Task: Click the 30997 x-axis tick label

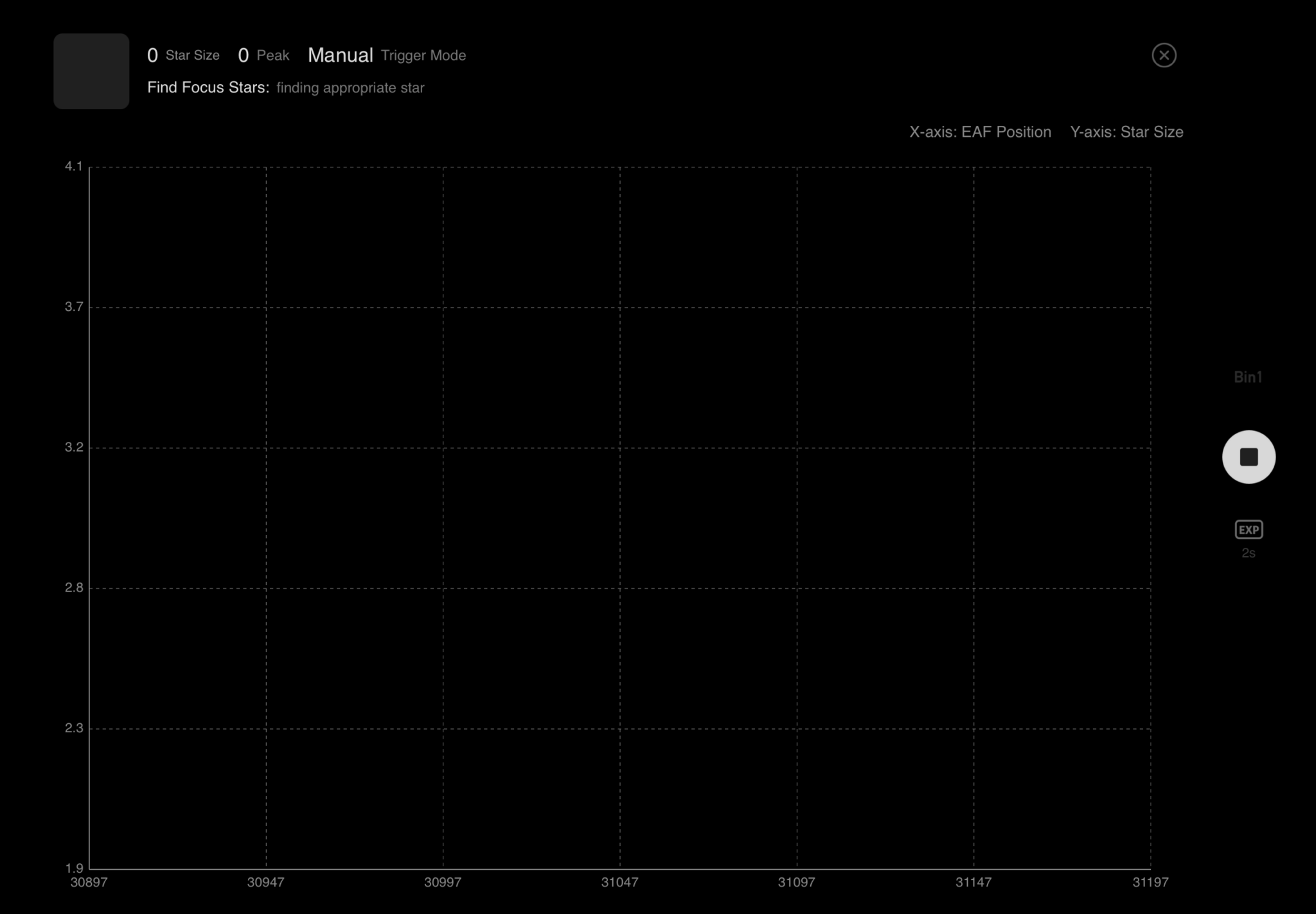Action: [443, 883]
